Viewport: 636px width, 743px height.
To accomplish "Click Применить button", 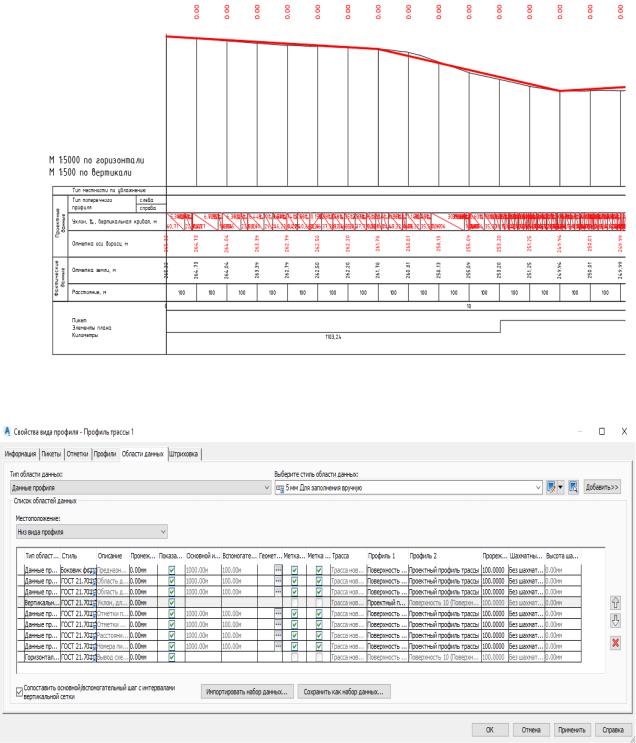I will pyautogui.click(x=572, y=730).
